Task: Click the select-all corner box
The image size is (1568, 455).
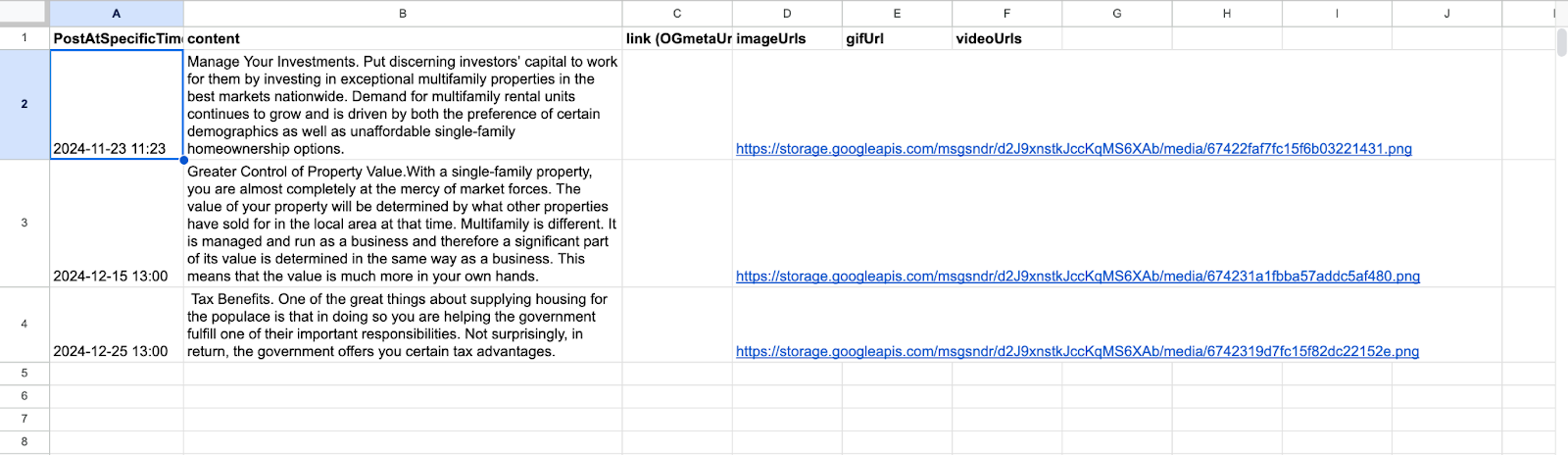Action: [24, 14]
